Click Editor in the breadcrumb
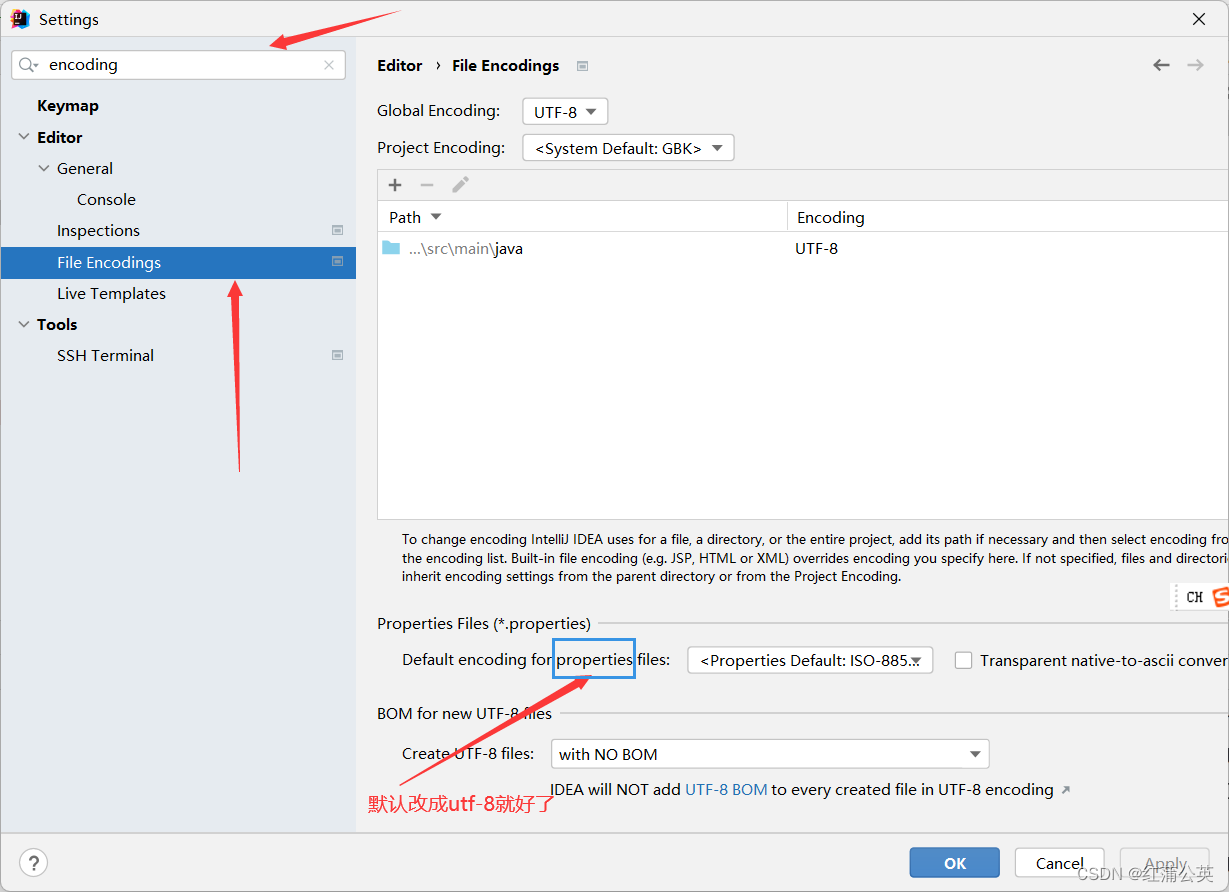This screenshot has width=1229, height=892. (400, 66)
